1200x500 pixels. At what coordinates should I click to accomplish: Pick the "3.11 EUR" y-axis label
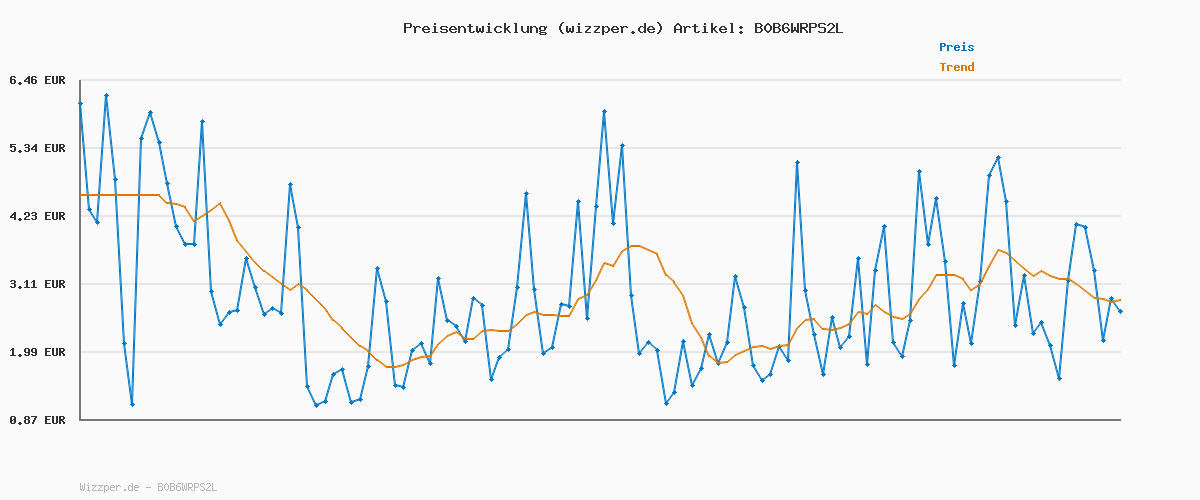(x=37, y=284)
